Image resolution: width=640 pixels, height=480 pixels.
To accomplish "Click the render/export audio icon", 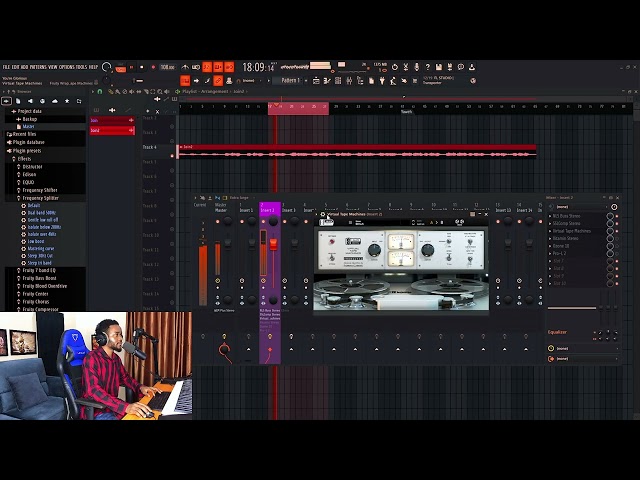I will pyautogui.click(x=450, y=67).
